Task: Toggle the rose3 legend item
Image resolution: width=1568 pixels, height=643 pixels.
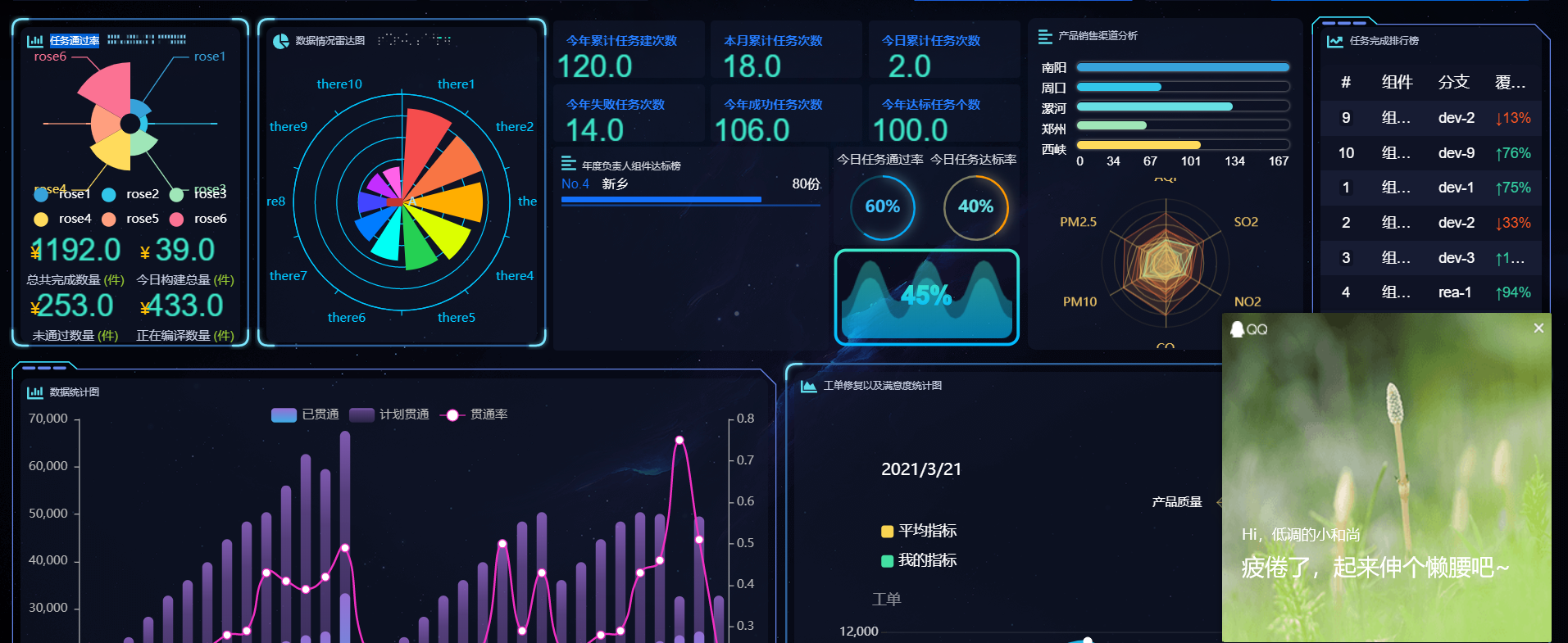Action: pos(198,194)
